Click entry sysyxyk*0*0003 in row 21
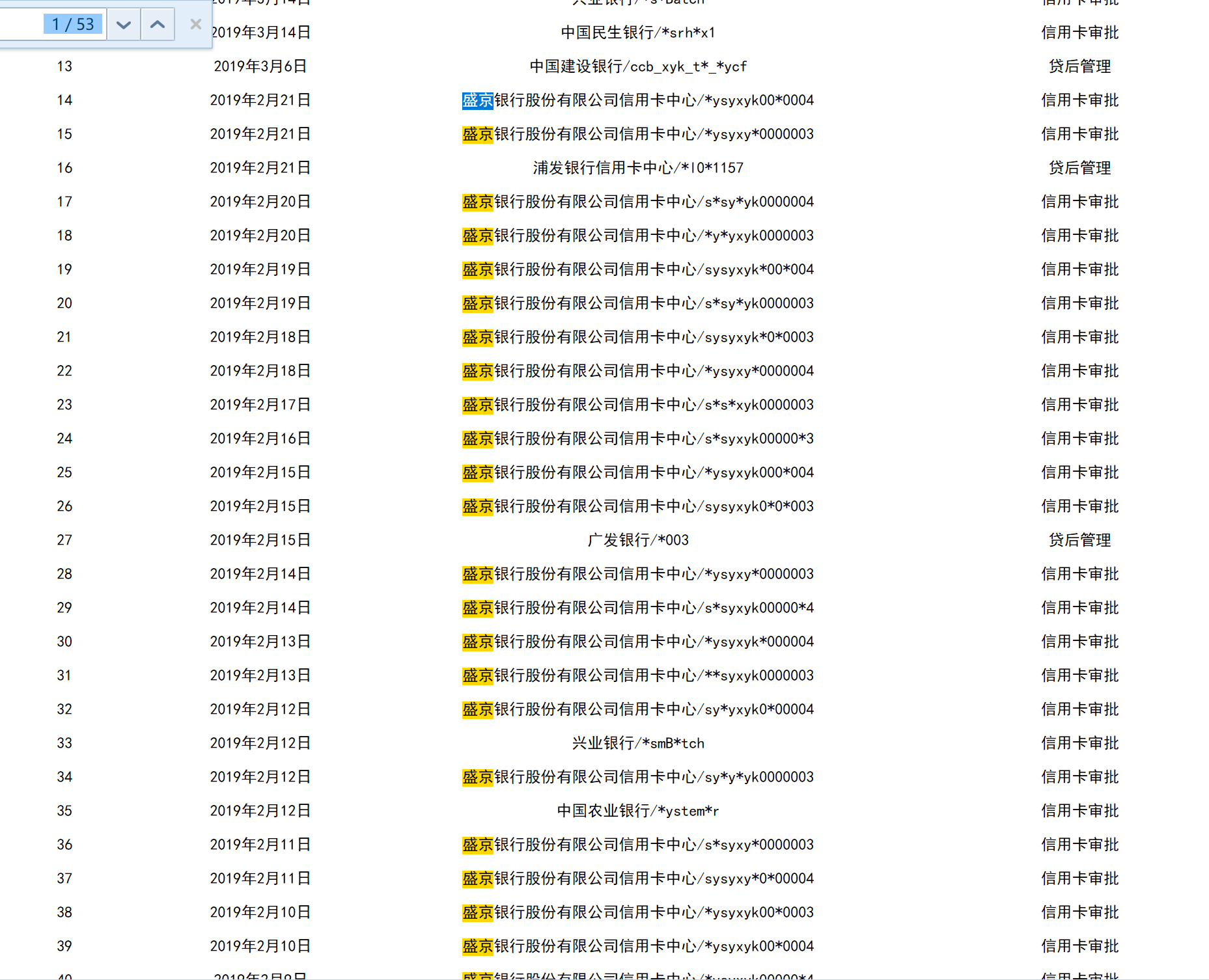 638,337
